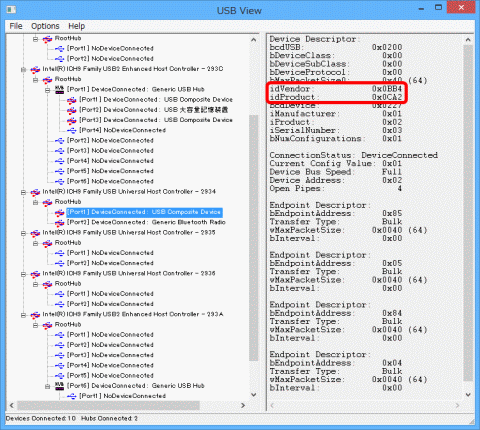
Task: Click the Port3 USB Composite Device icon under the hub
Action: [71, 120]
